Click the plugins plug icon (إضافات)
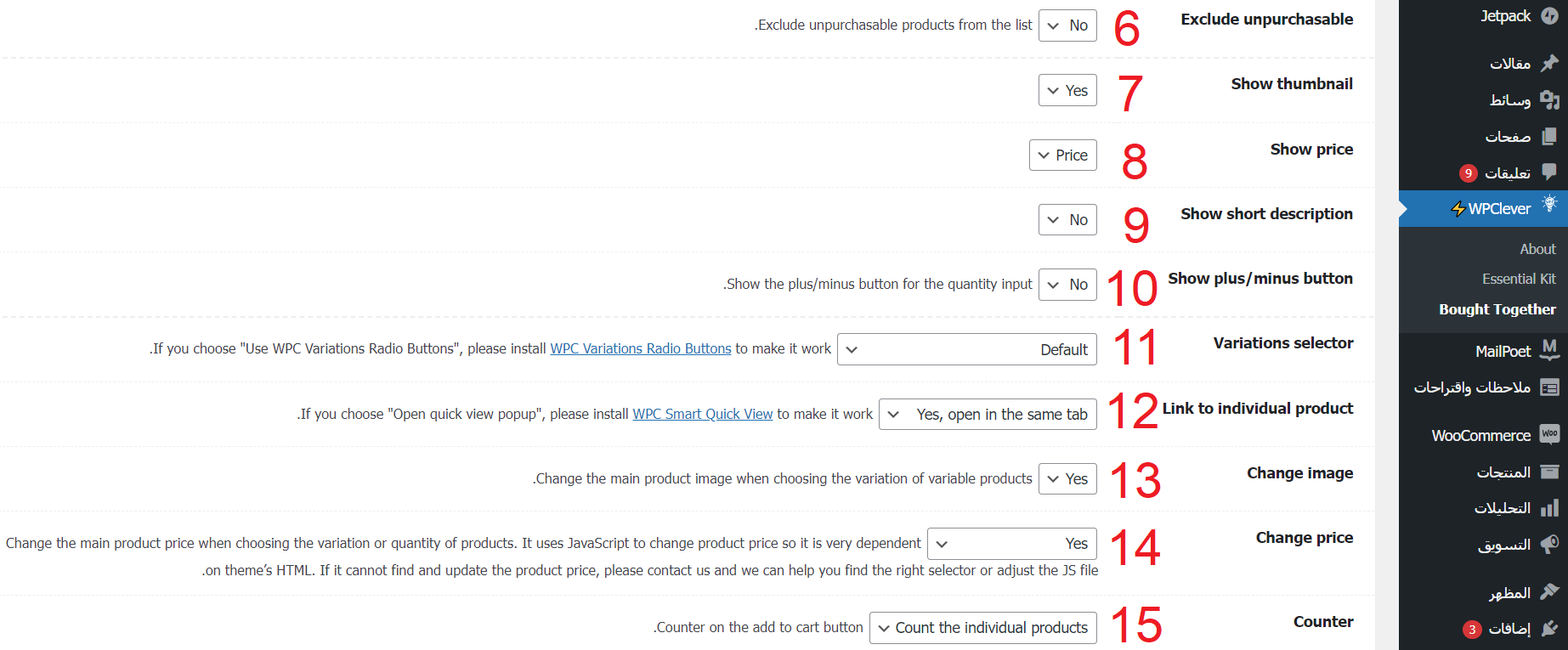Viewport: 1568px width, 650px height. click(x=1549, y=628)
